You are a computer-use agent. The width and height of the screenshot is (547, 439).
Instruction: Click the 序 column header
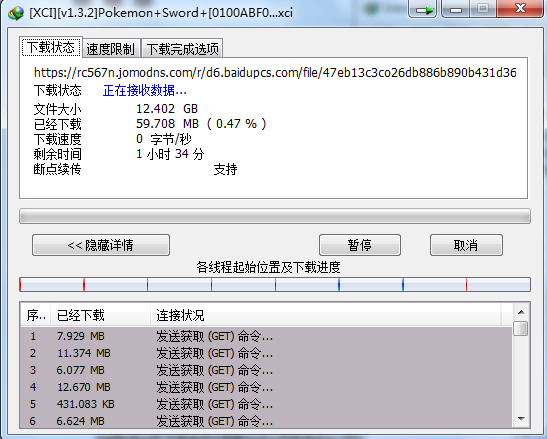pyautogui.click(x=36, y=315)
